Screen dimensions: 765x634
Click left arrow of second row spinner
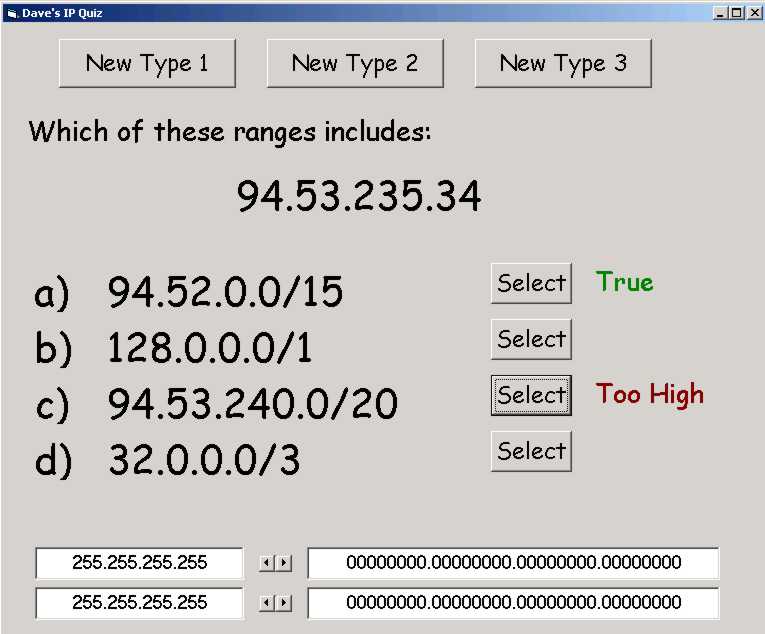(x=267, y=603)
